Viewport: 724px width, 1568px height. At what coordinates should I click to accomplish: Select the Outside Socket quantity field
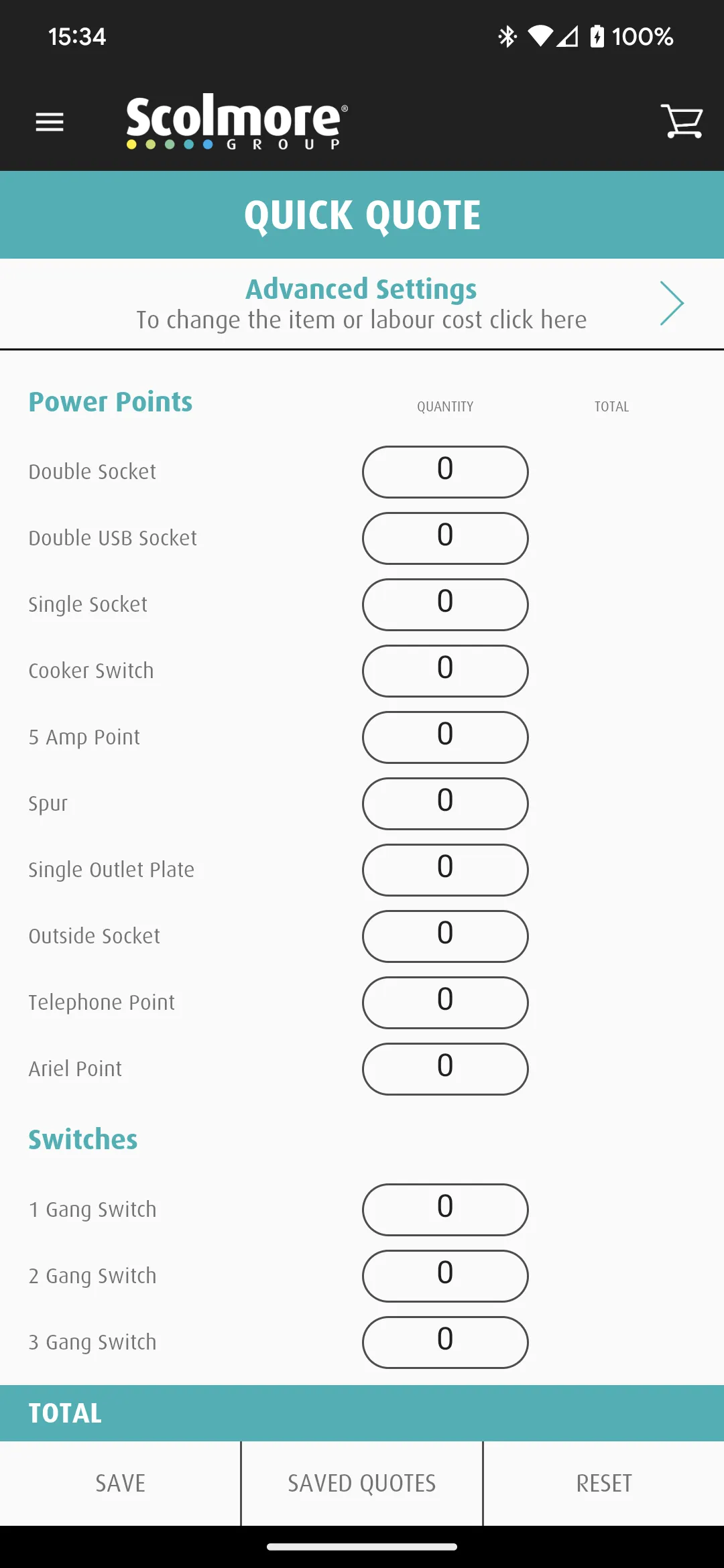point(445,936)
